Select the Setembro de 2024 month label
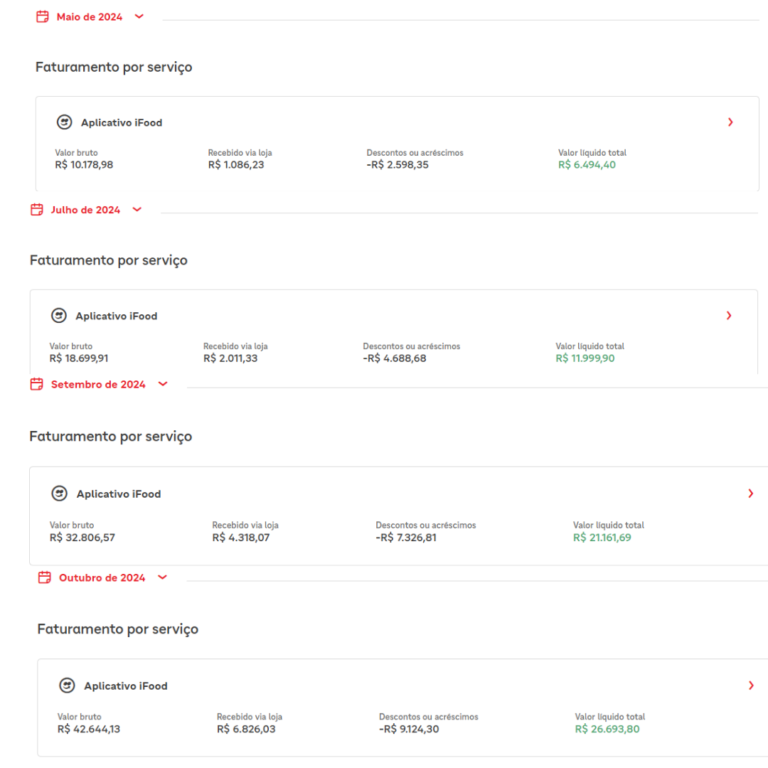The image size is (768, 768). pyautogui.click(x=98, y=384)
